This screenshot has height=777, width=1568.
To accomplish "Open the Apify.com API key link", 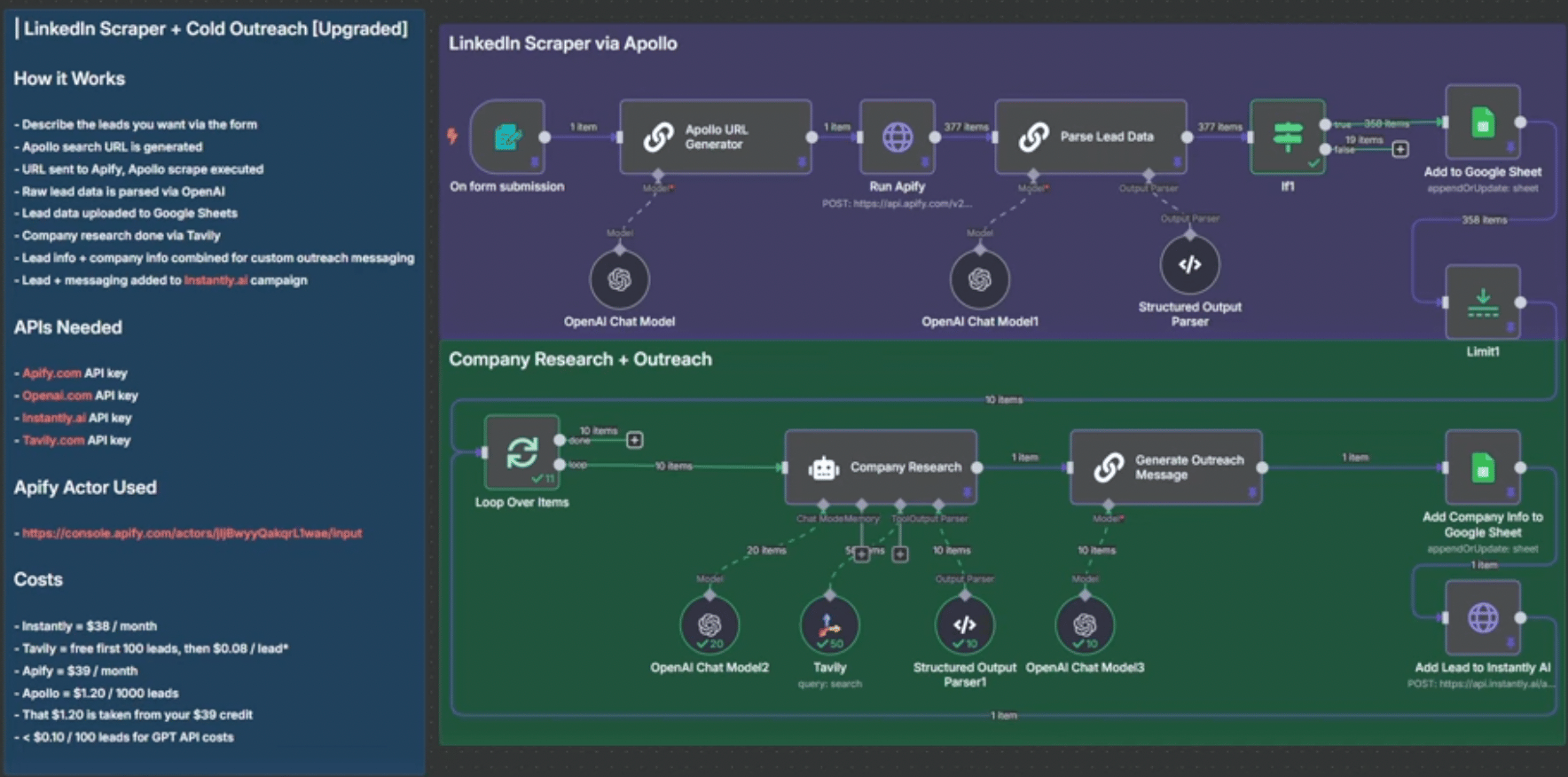I will coord(51,373).
